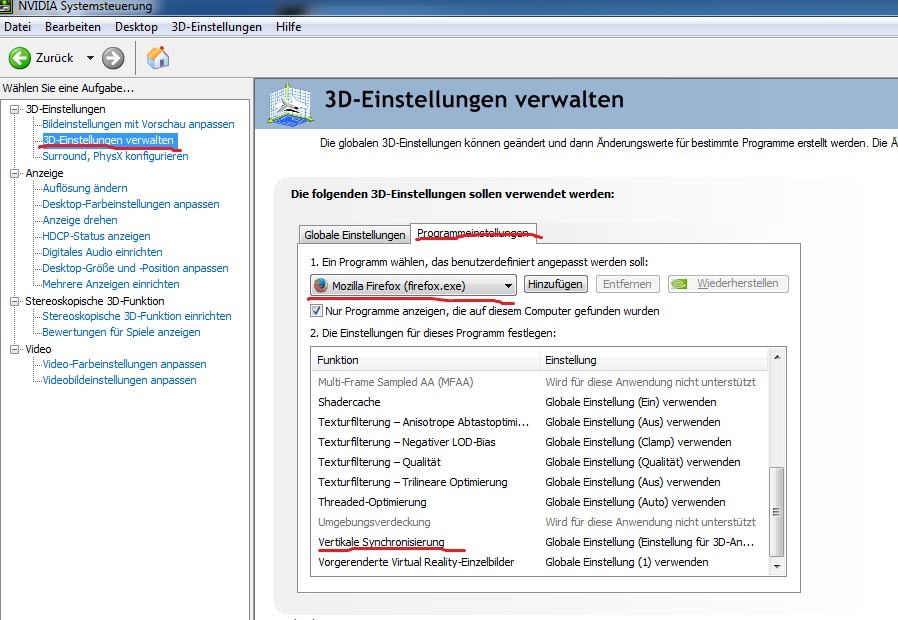
Task: Open the Mozilla Firefox program dropdown
Action: click(x=413, y=285)
